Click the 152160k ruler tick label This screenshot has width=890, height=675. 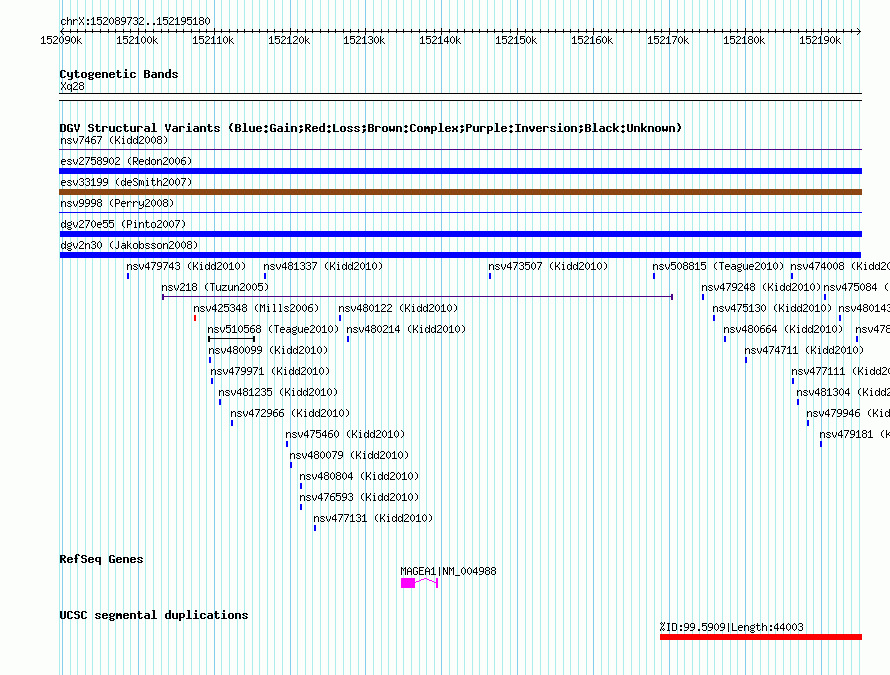click(592, 40)
